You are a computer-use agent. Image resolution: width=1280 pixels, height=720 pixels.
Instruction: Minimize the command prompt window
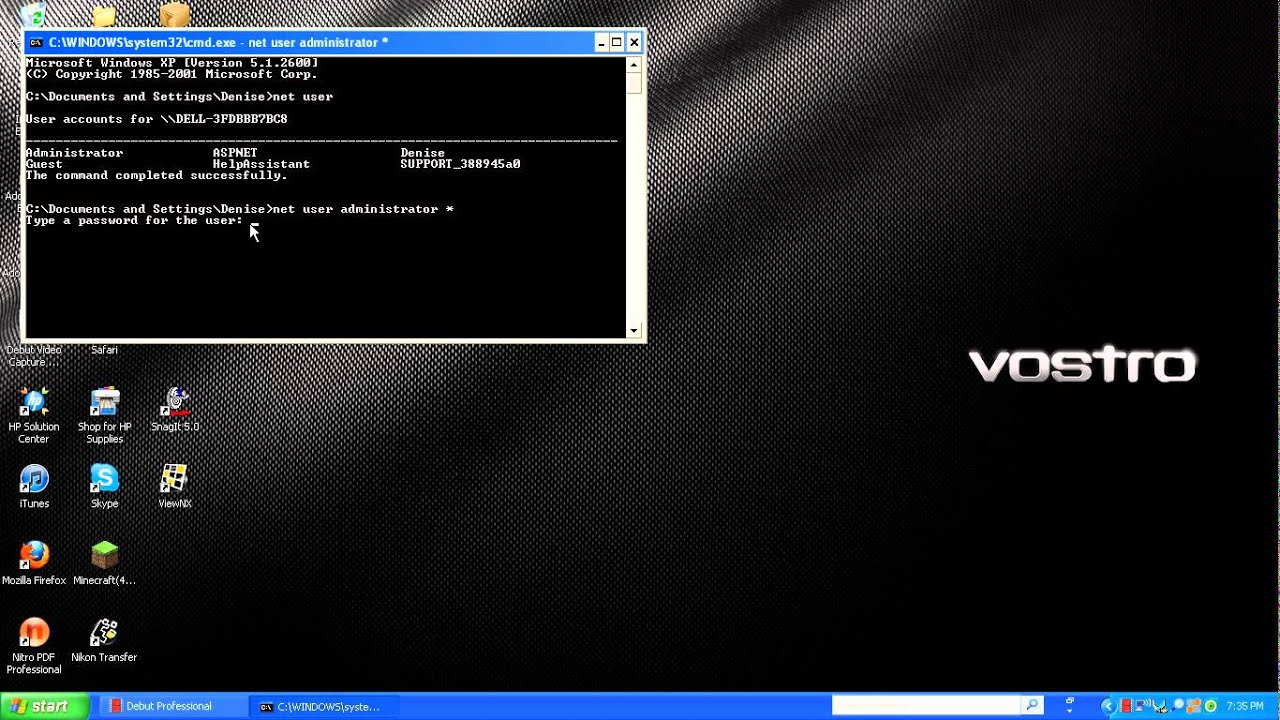coord(601,42)
